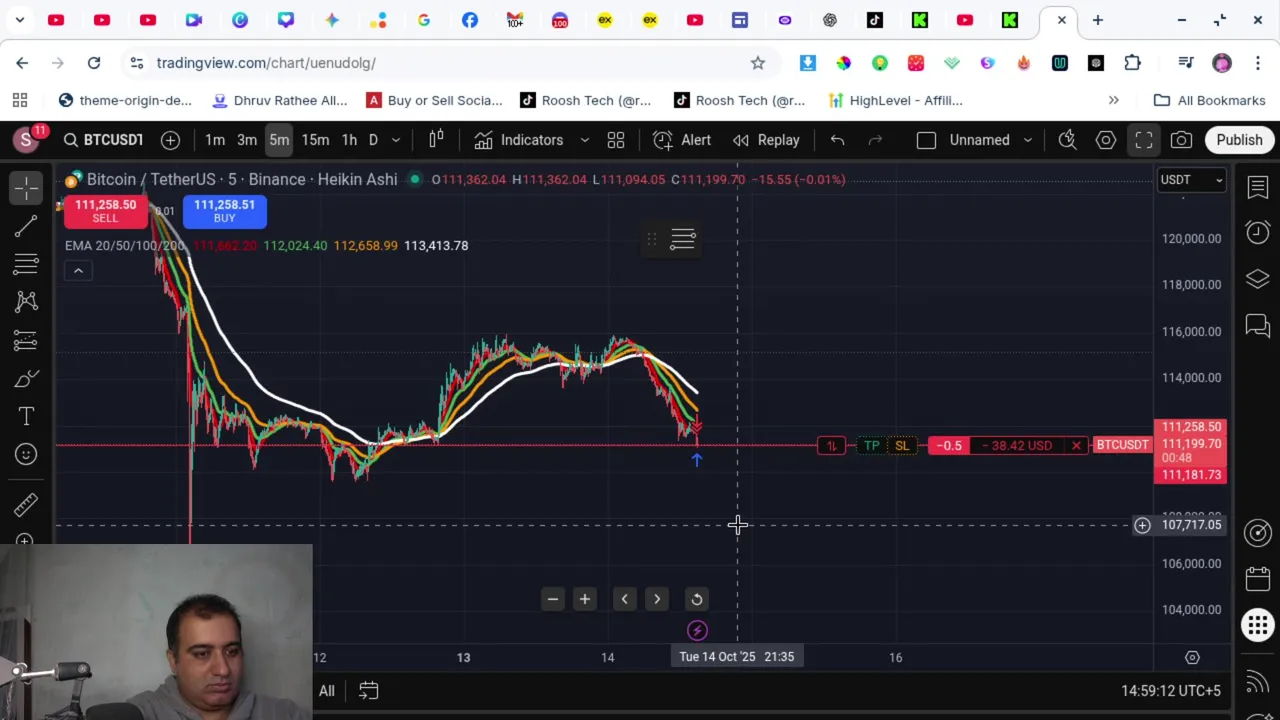
Task: Open the chats panel icon
Action: pos(1258,325)
